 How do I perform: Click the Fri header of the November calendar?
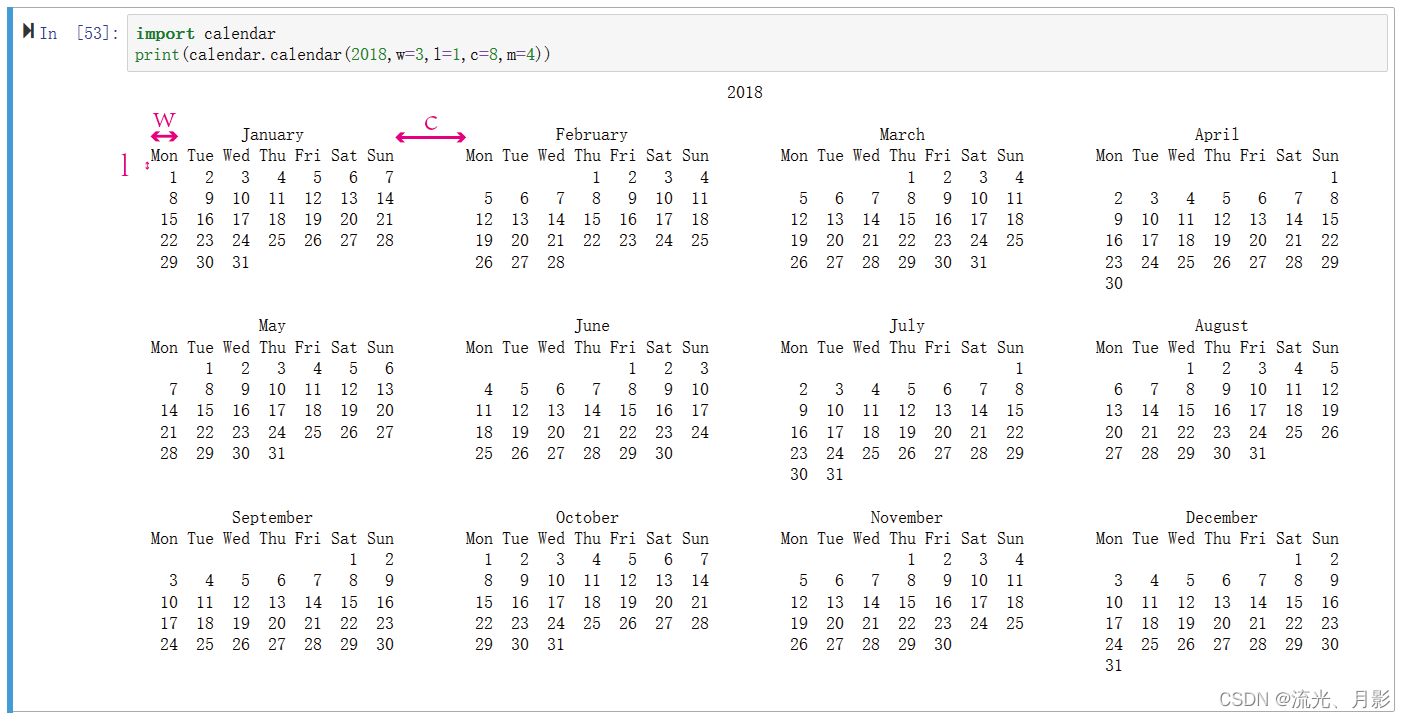938,538
